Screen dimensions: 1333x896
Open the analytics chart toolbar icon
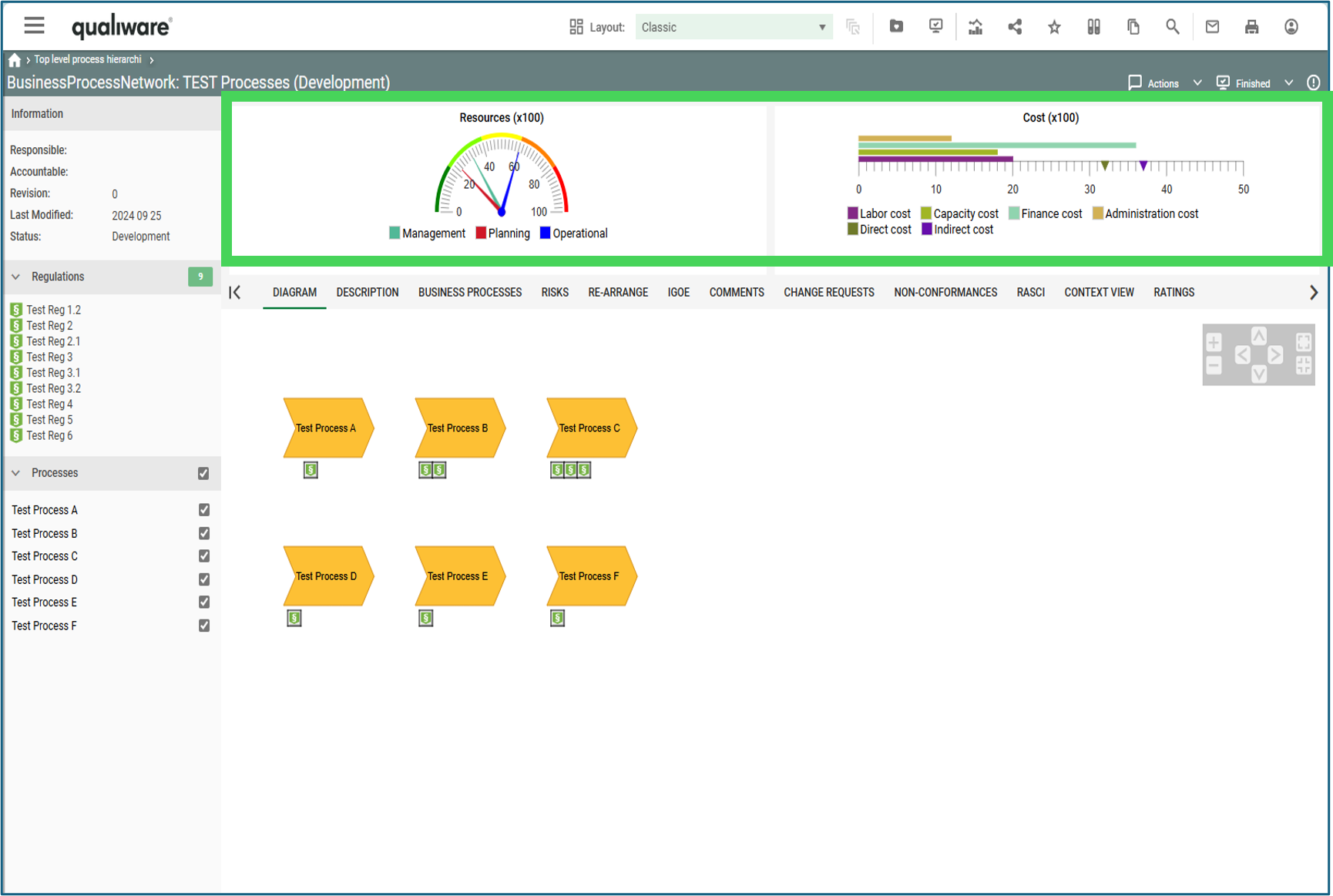[975, 27]
